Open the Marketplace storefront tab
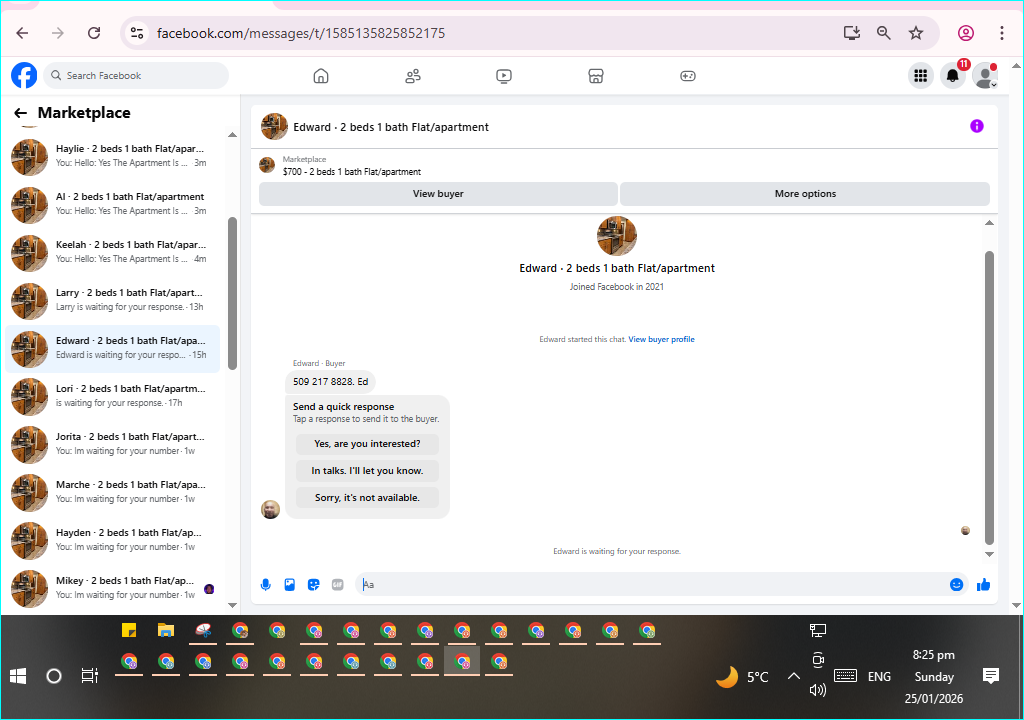Image resolution: width=1024 pixels, height=720 pixels. pyautogui.click(x=596, y=76)
